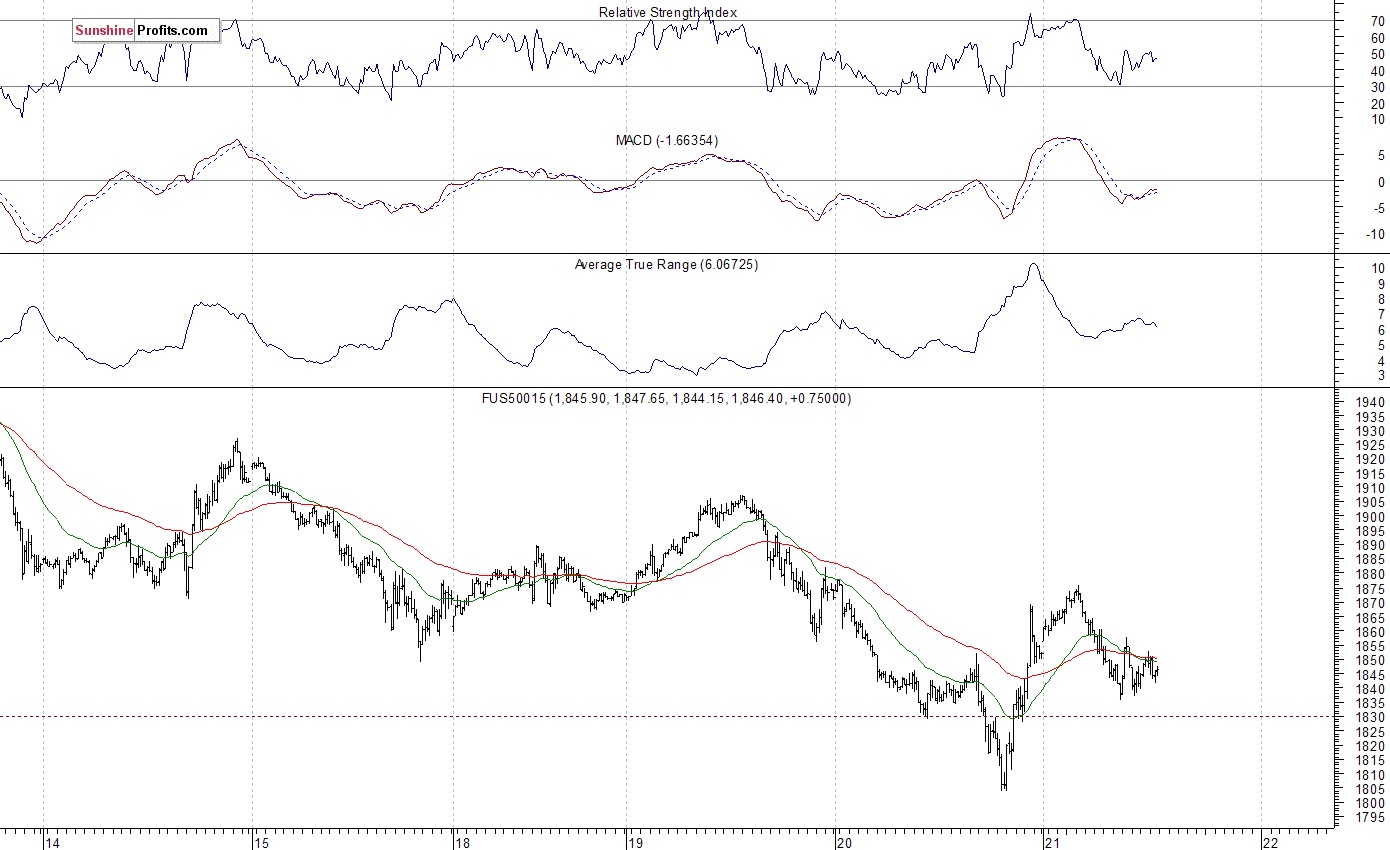Click date marker 20 on time axis
This screenshot has height=850, width=1390.
[843, 841]
